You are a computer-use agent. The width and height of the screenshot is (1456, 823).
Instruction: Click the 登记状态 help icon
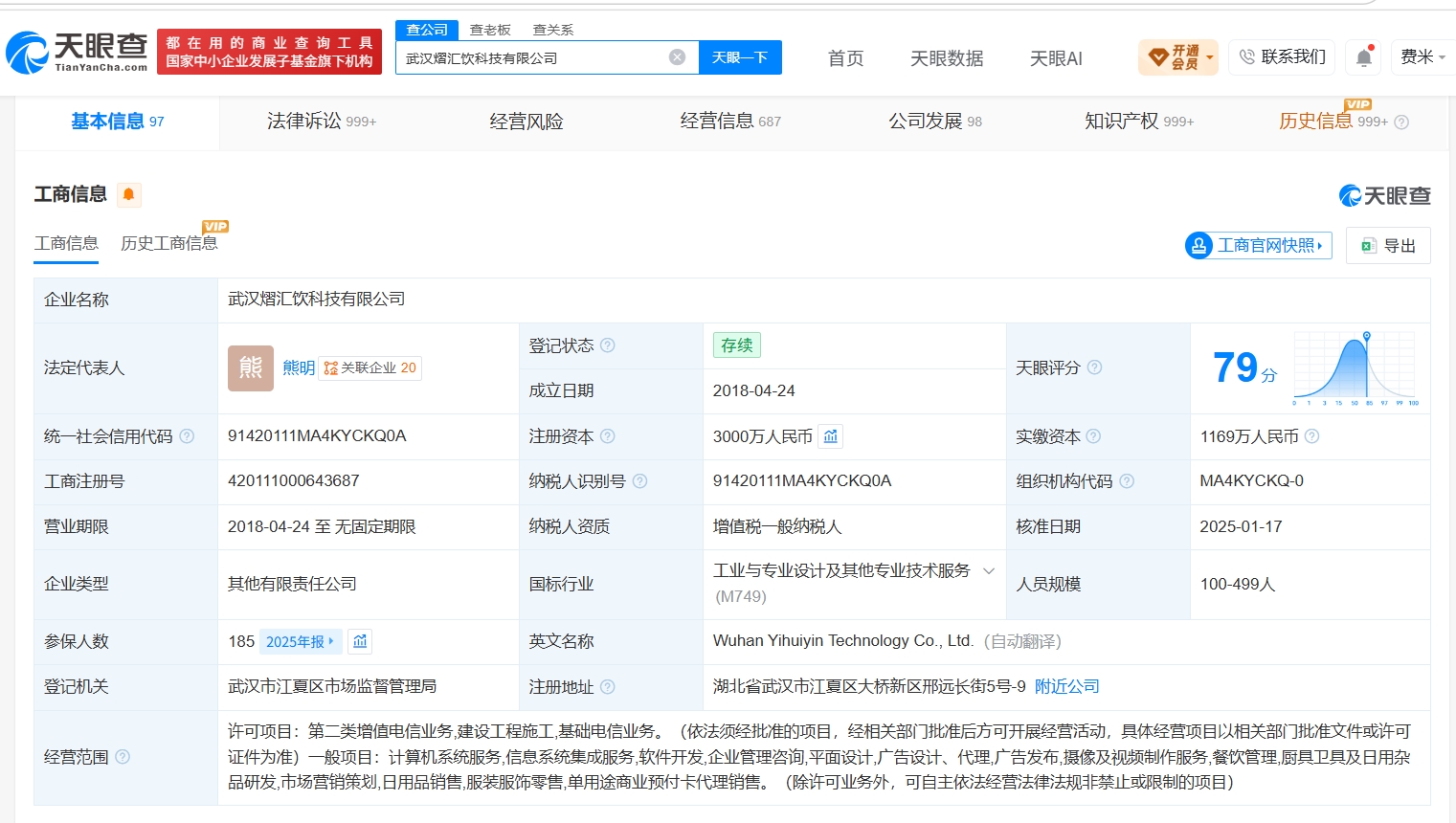pos(607,345)
